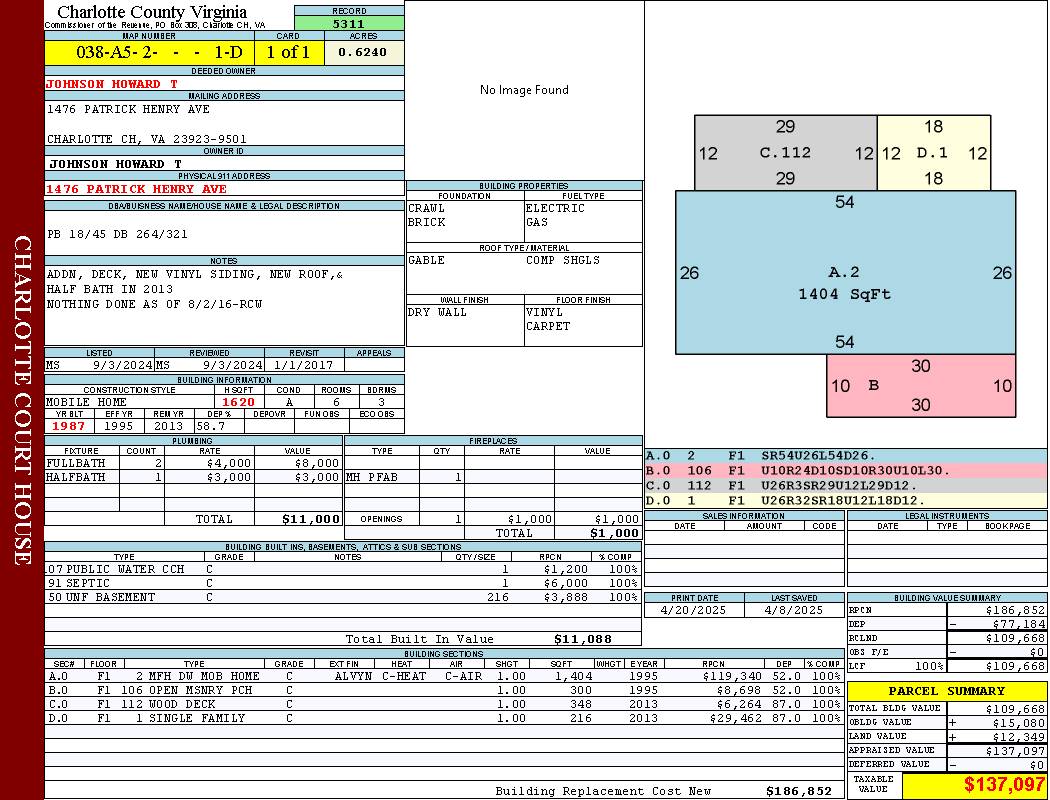The width and height of the screenshot is (1050, 800).
Task: Click the RPCN value $186,852 in value summary
Action: pyautogui.click(x=1015, y=611)
